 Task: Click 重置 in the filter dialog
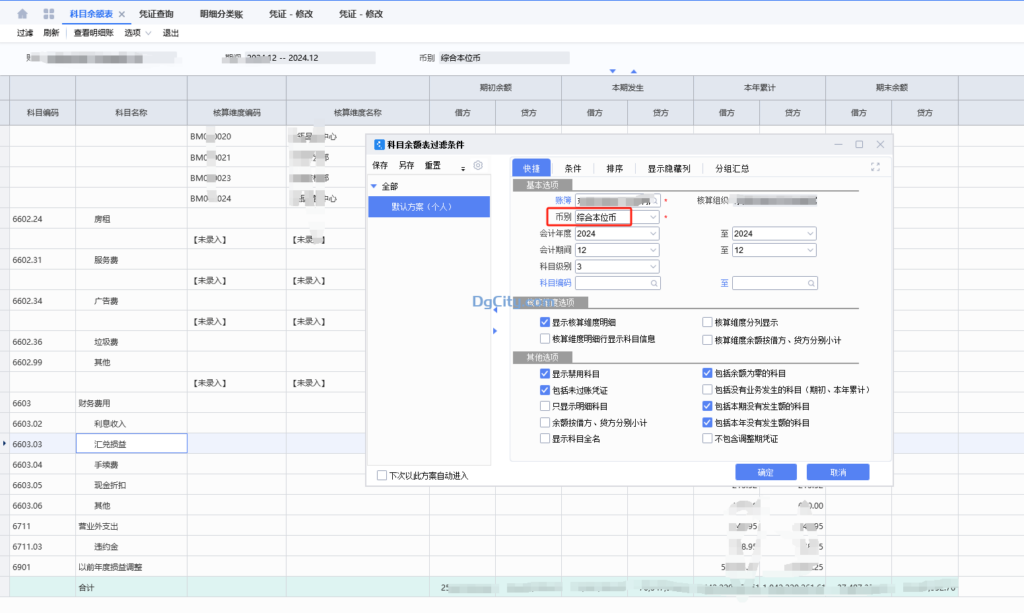(433, 165)
